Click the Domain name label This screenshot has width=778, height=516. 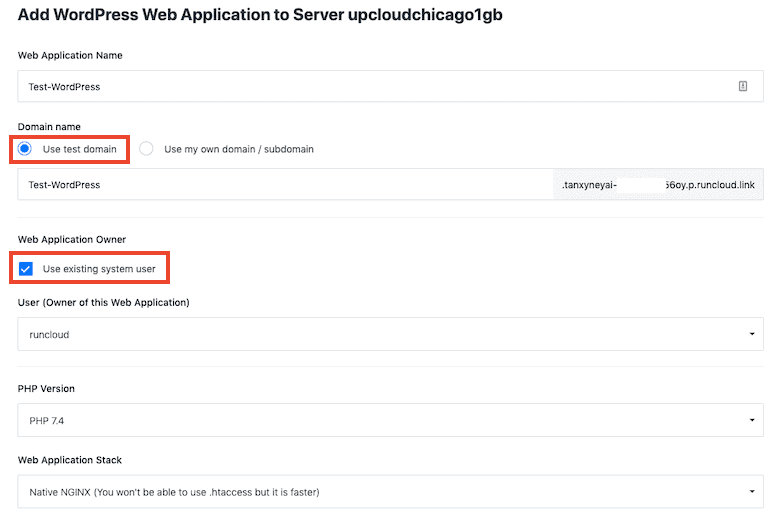click(x=49, y=127)
